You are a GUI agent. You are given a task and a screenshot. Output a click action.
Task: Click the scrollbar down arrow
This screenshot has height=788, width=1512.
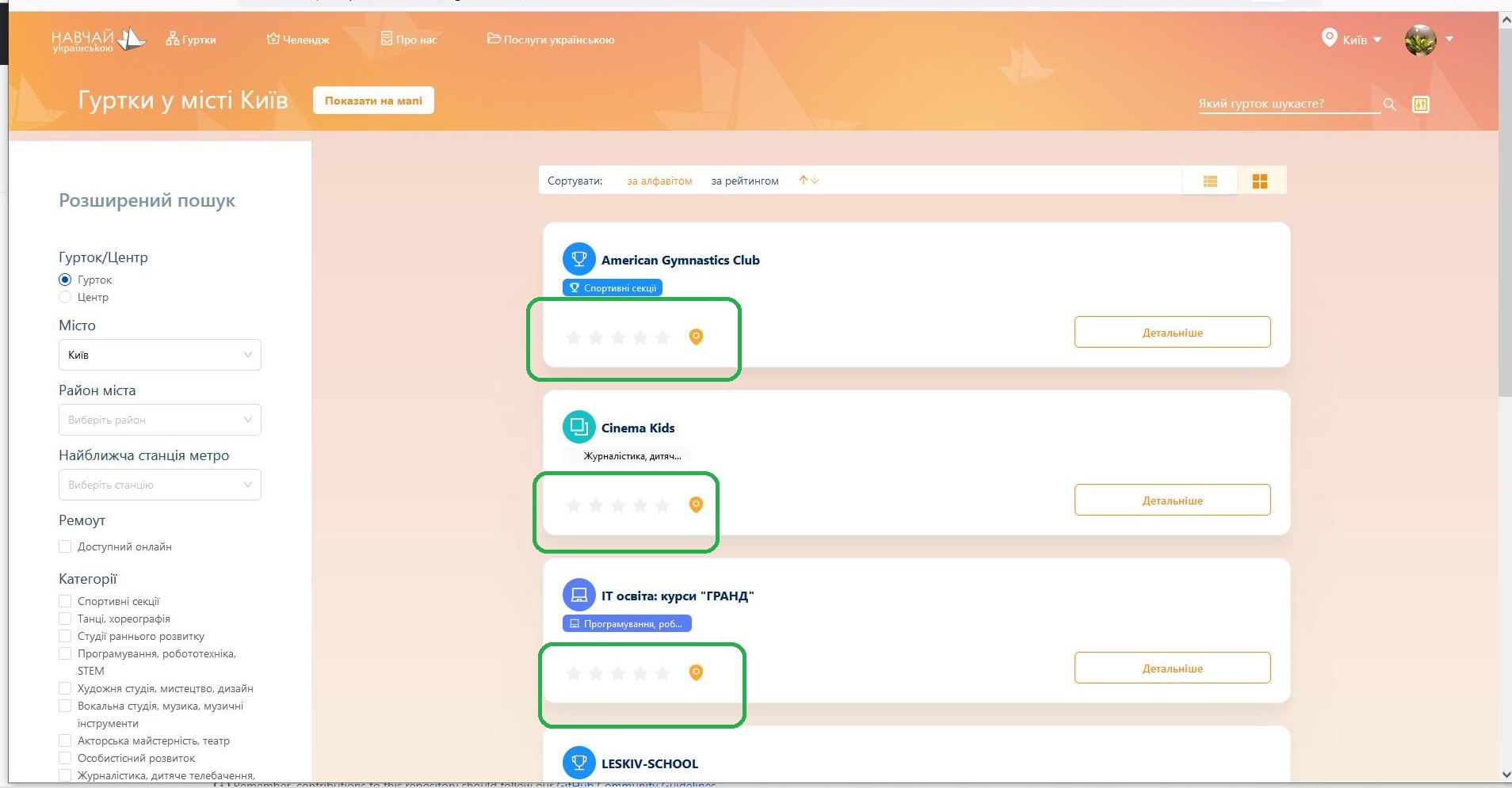tap(1505, 775)
